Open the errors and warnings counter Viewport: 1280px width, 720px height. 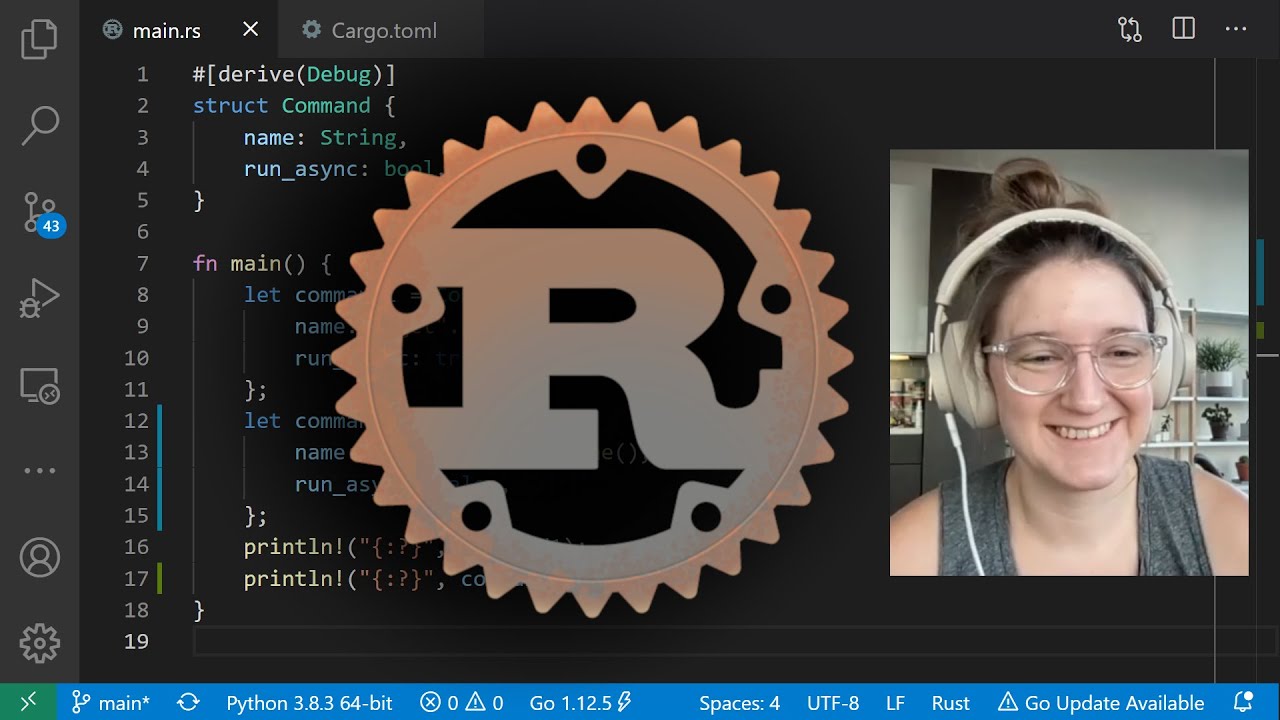pos(462,703)
